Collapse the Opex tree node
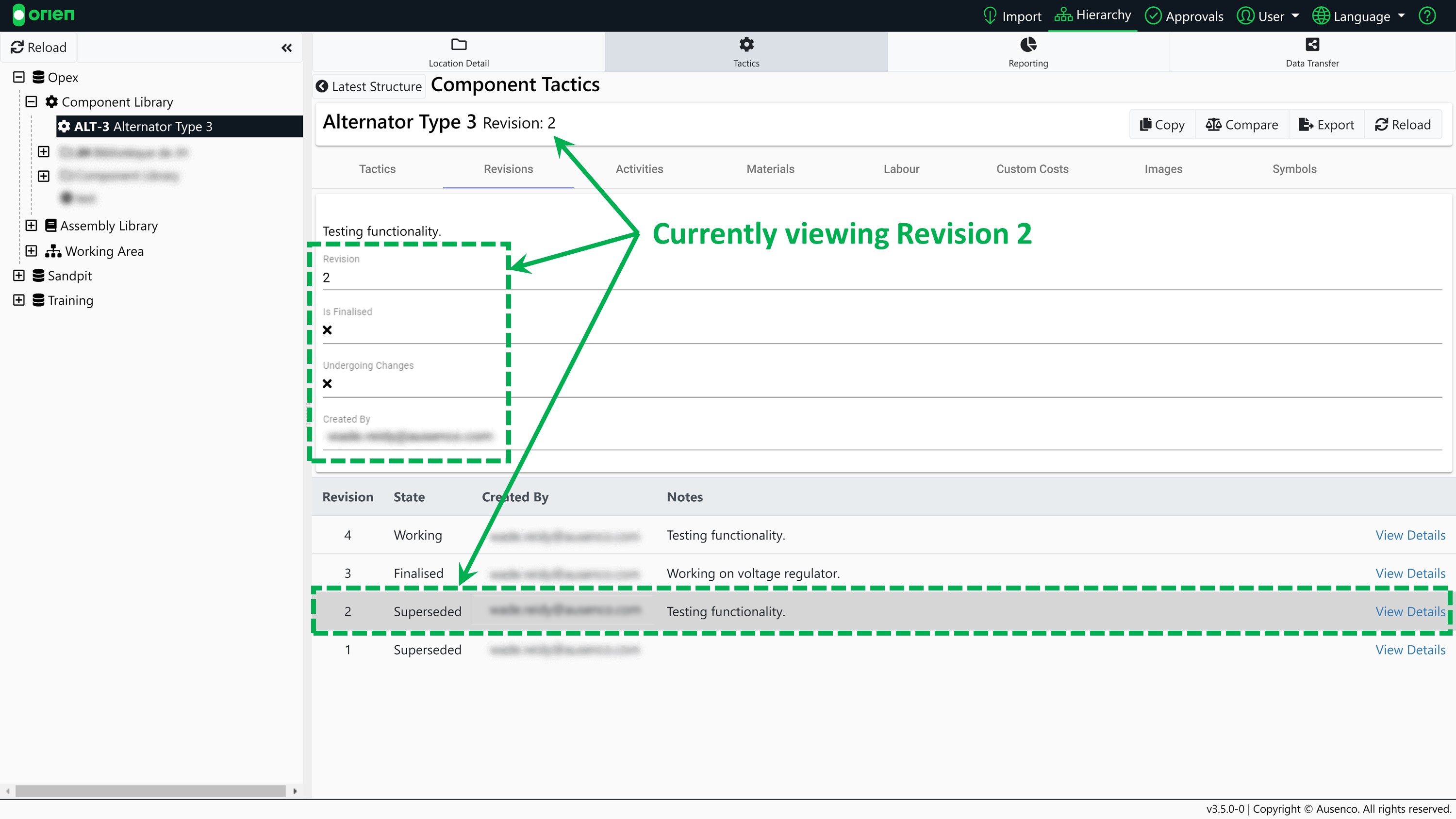Screen dimensions: 1456x819 18,77
